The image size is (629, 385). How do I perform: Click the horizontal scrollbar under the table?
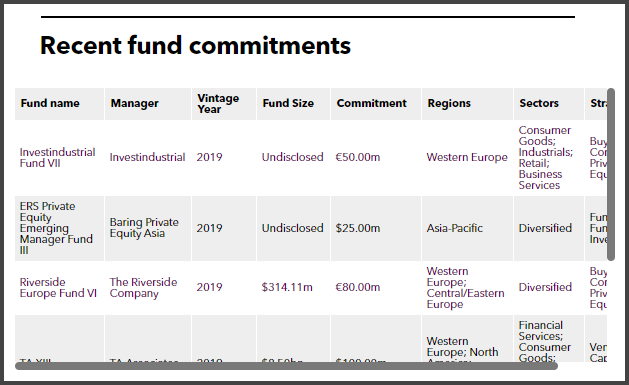286,366
